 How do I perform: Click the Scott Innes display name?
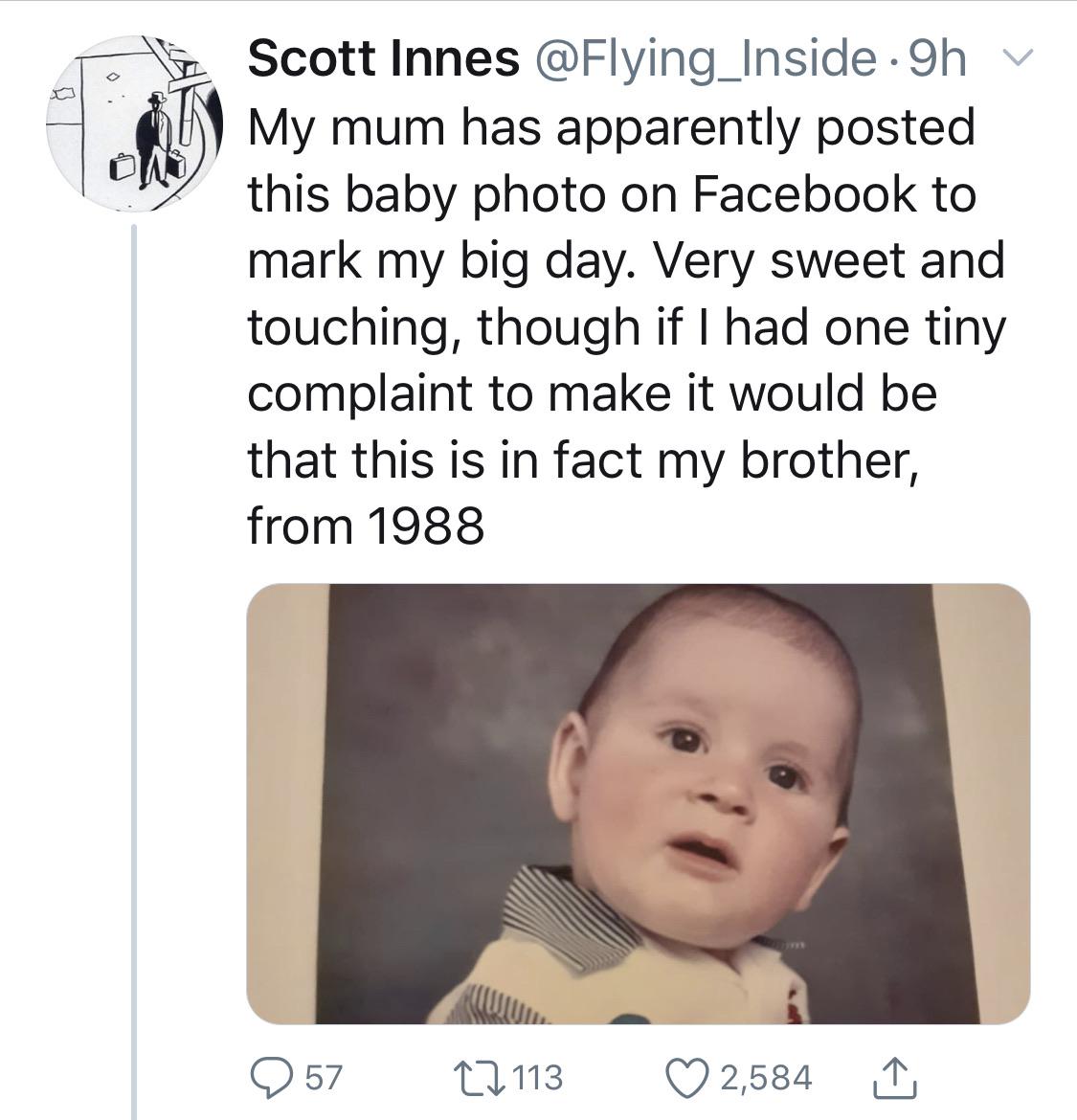383,59
